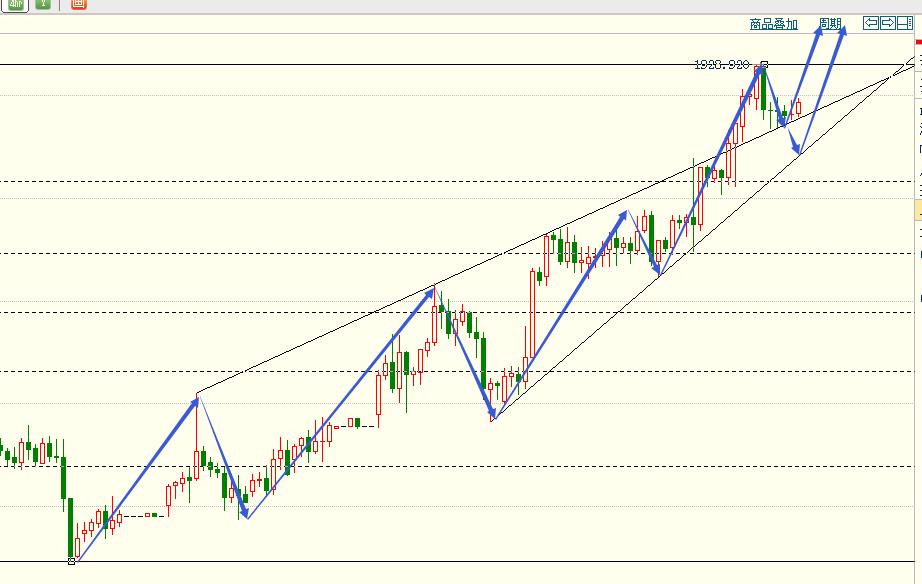Click the split-panel layout icon
922x584 pixels.
coord(904,23)
